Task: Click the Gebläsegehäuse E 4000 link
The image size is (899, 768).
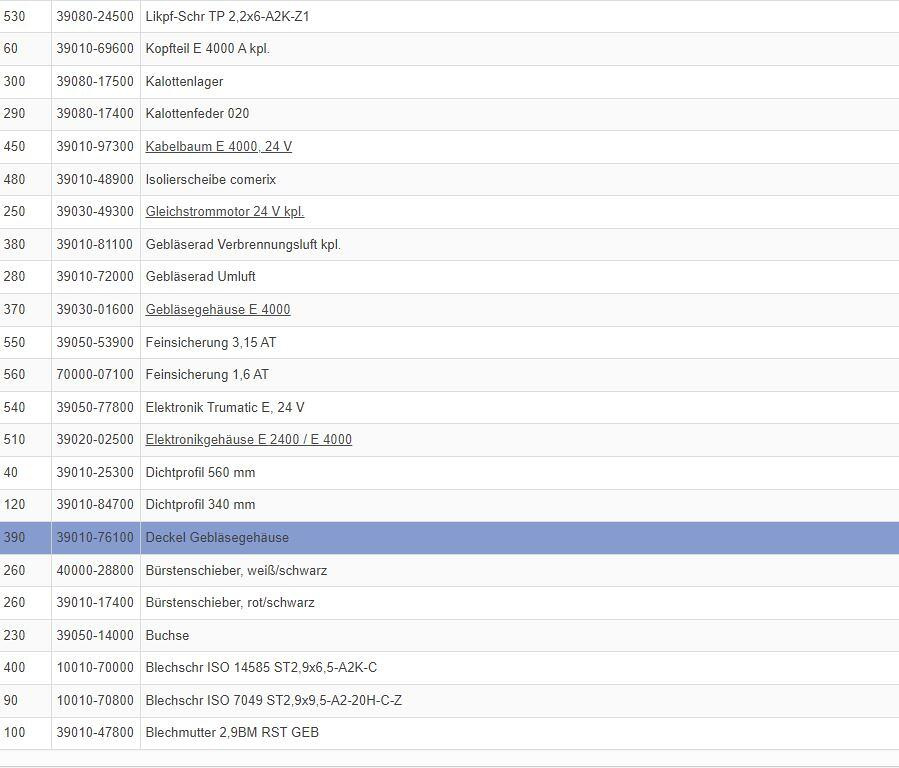Action: (x=217, y=310)
